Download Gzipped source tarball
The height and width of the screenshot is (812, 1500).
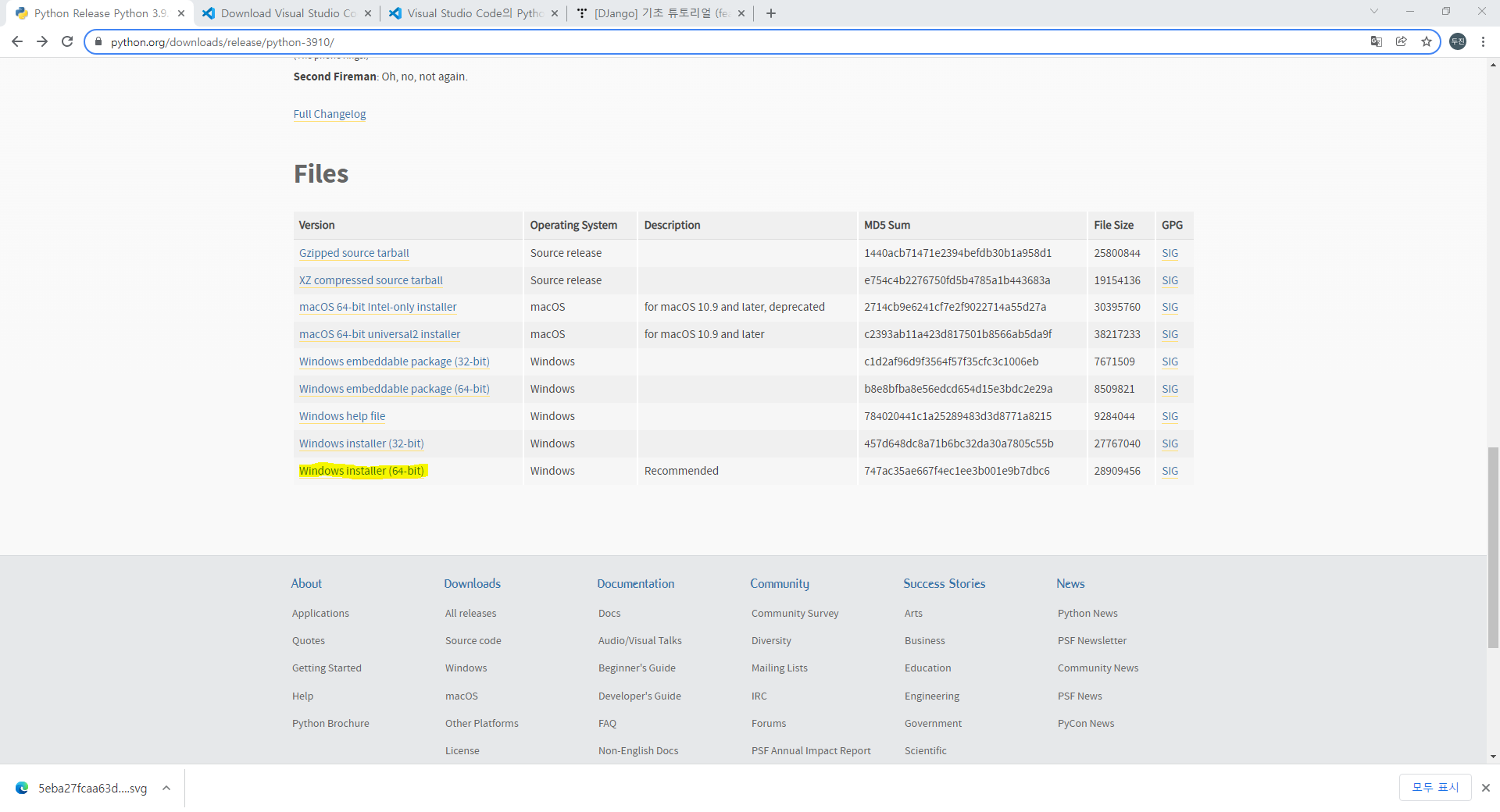coord(354,253)
